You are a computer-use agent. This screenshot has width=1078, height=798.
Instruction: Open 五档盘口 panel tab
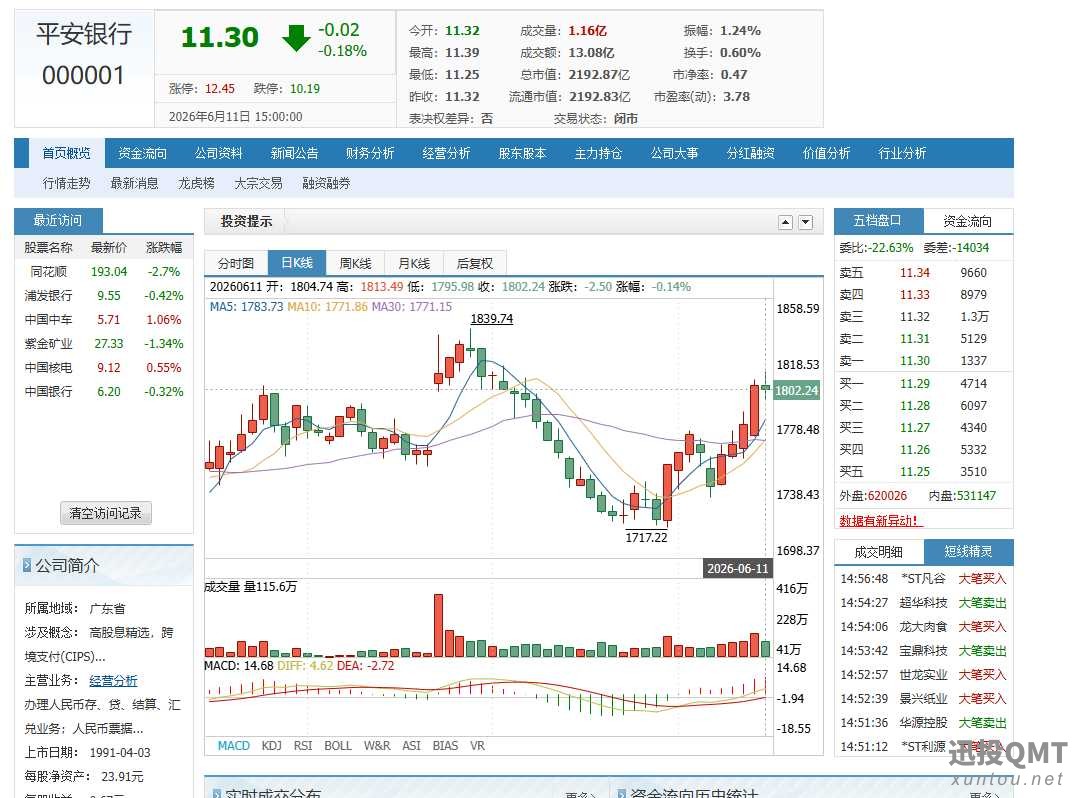click(x=877, y=221)
